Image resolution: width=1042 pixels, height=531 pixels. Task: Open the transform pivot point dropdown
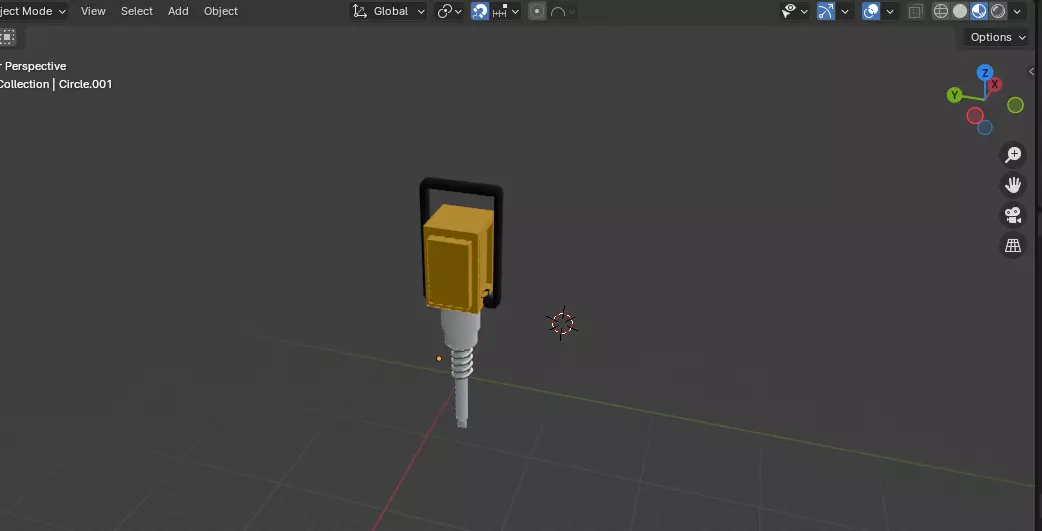pyautogui.click(x=449, y=11)
